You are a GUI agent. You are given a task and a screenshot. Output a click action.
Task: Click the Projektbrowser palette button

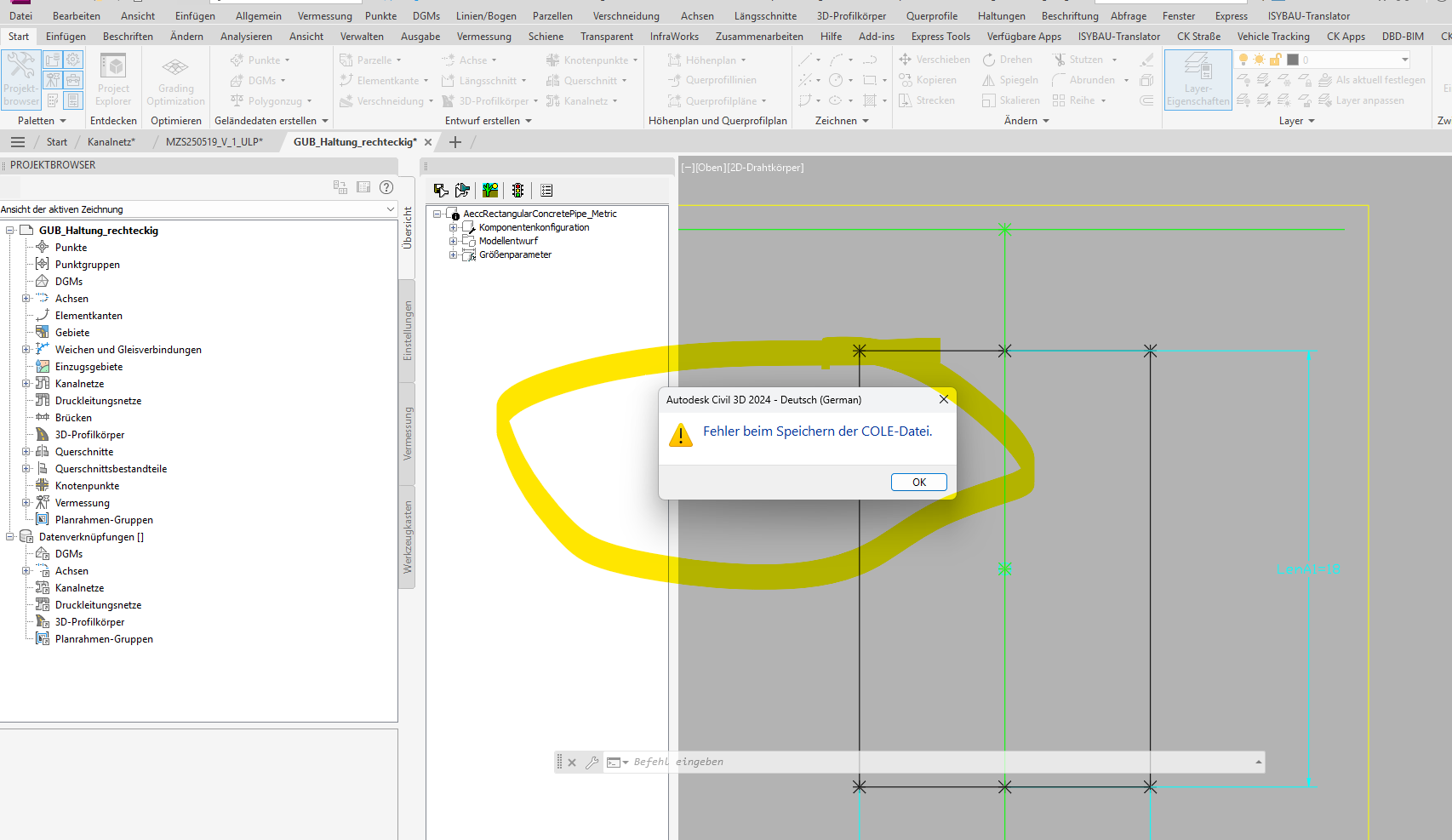(x=21, y=80)
